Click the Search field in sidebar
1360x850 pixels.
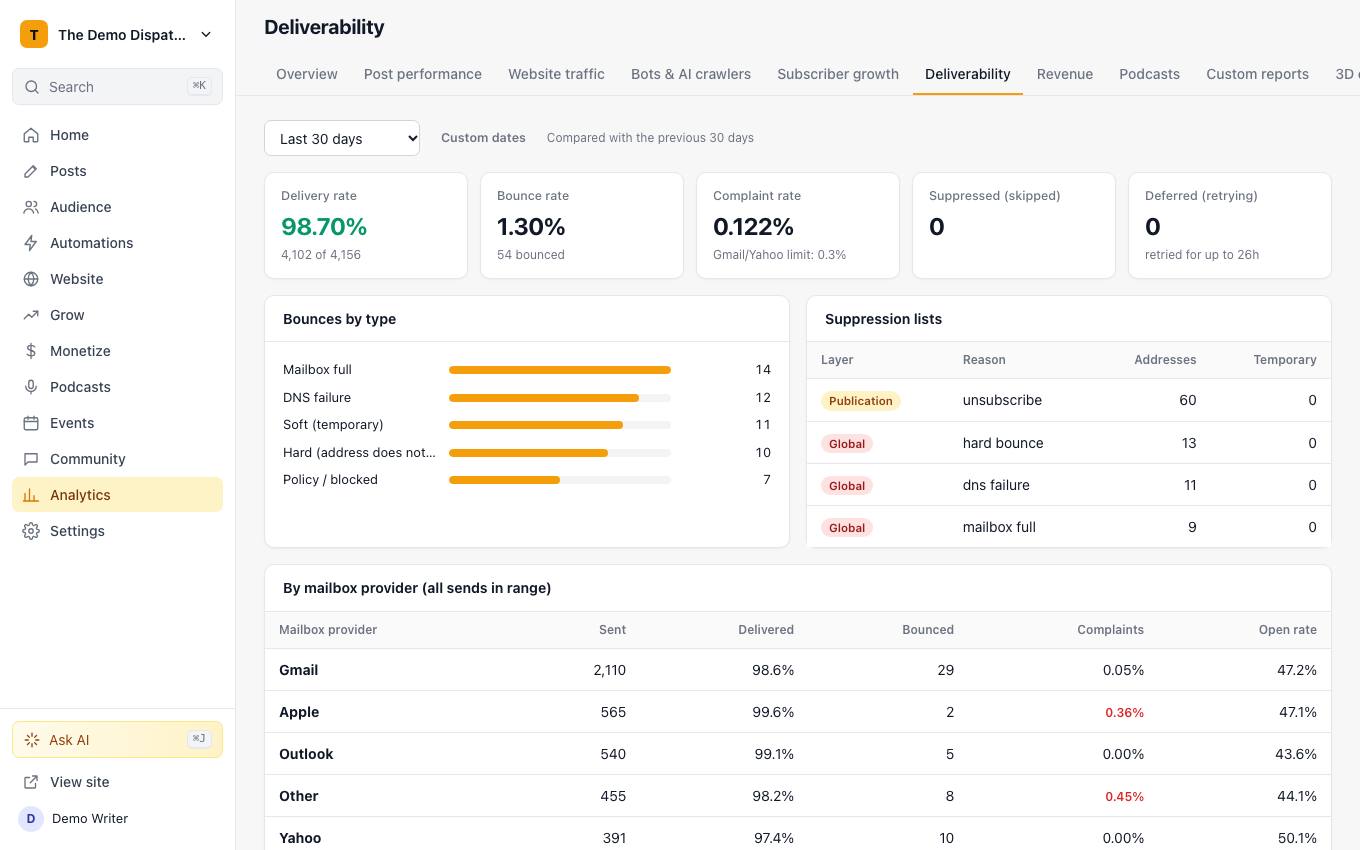tap(117, 86)
